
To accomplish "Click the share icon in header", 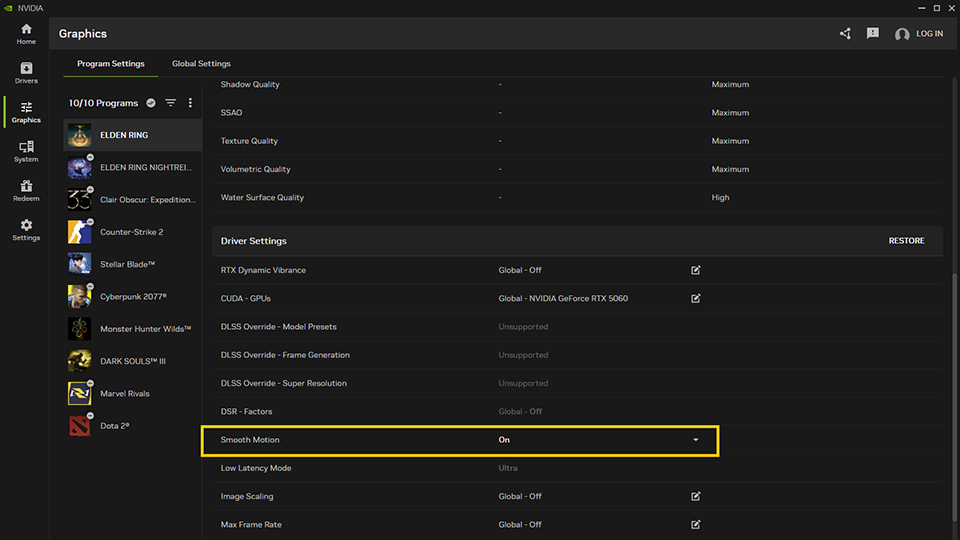I will 845,34.
